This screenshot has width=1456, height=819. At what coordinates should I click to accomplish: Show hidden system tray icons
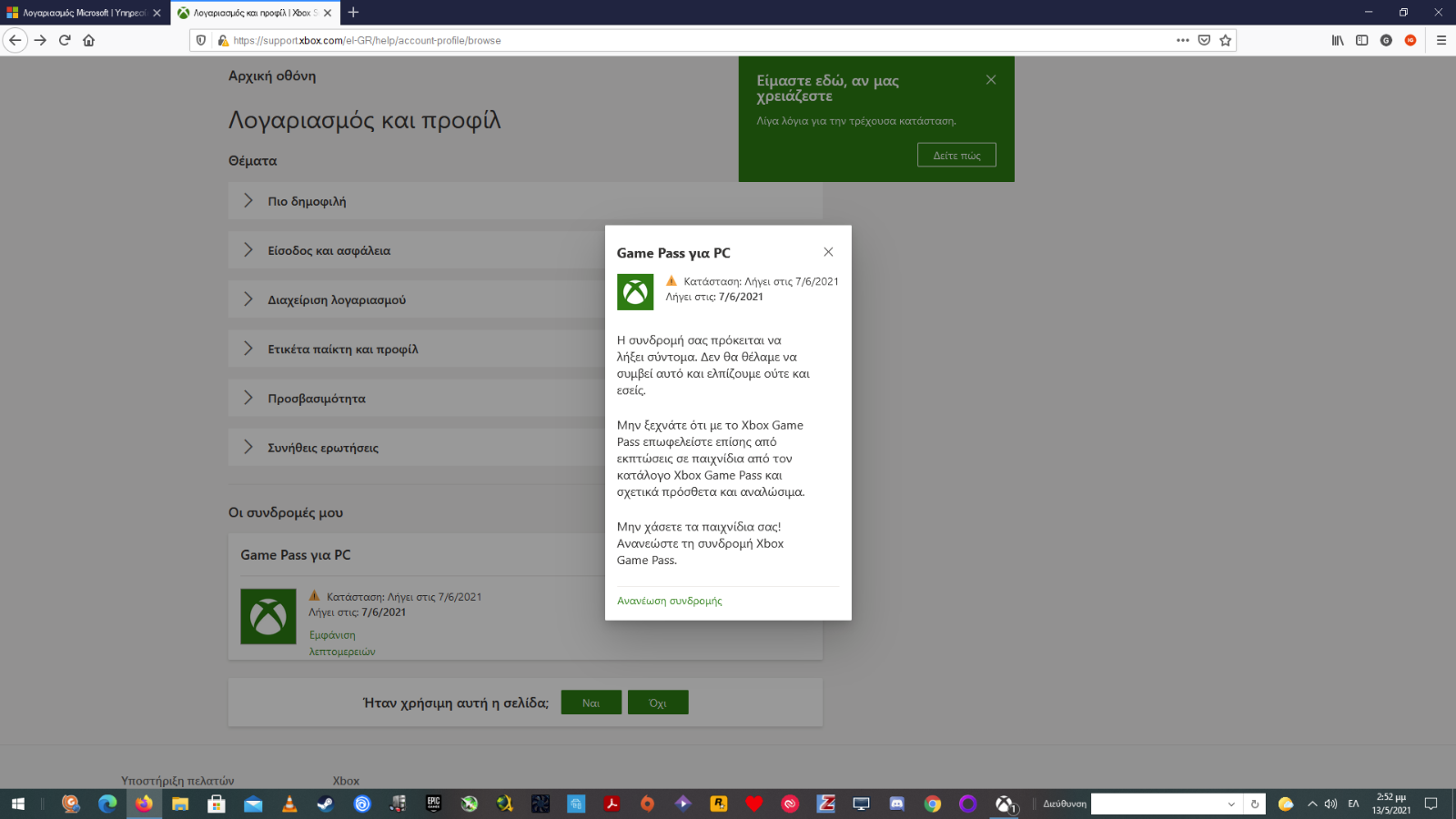coord(1312,804)
